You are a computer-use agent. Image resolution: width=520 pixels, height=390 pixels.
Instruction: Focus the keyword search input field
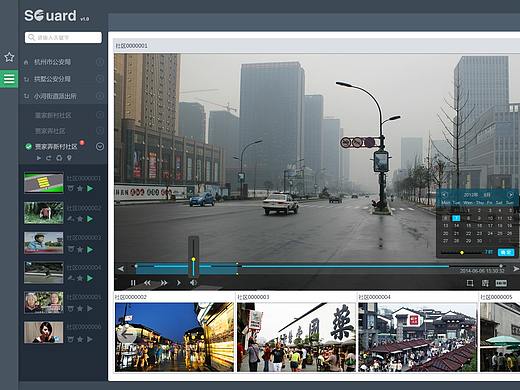tap(63, 37)
